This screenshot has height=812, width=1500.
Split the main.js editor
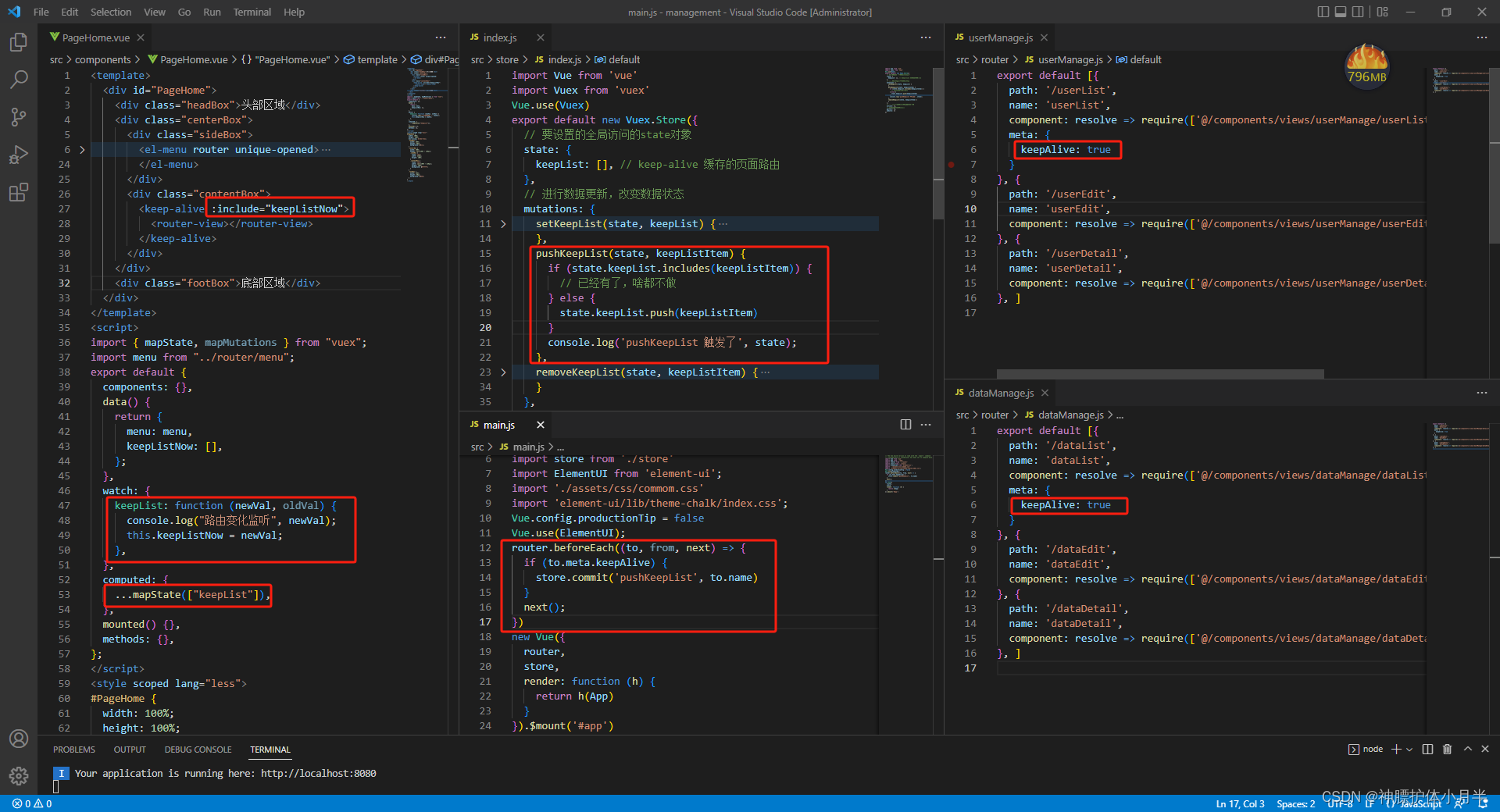point(905,425)
